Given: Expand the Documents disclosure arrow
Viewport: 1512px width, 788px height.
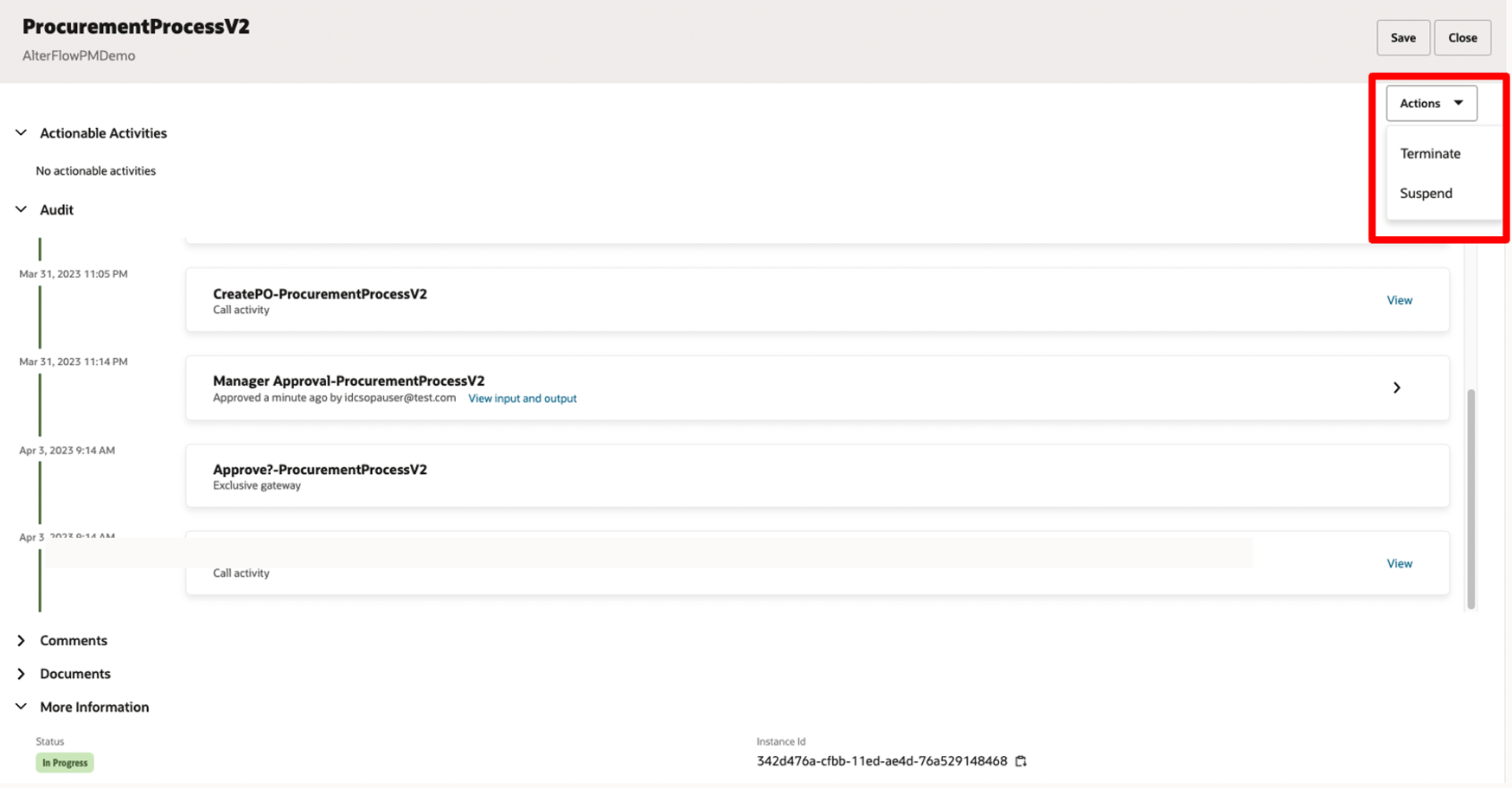Looking at the screenshot, I should pos(21,673).
